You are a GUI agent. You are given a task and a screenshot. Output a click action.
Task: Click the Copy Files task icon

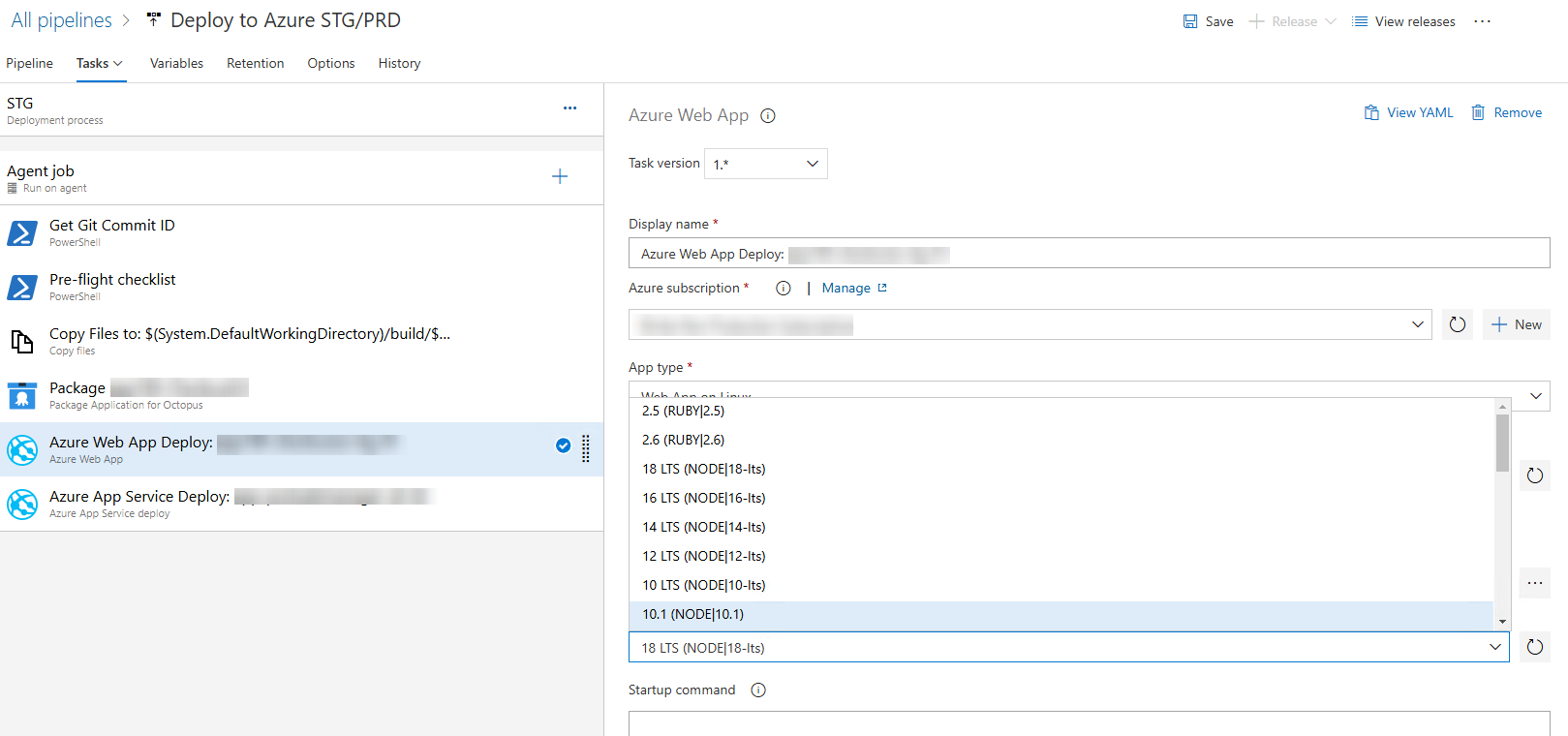click(x=22, y=341)
